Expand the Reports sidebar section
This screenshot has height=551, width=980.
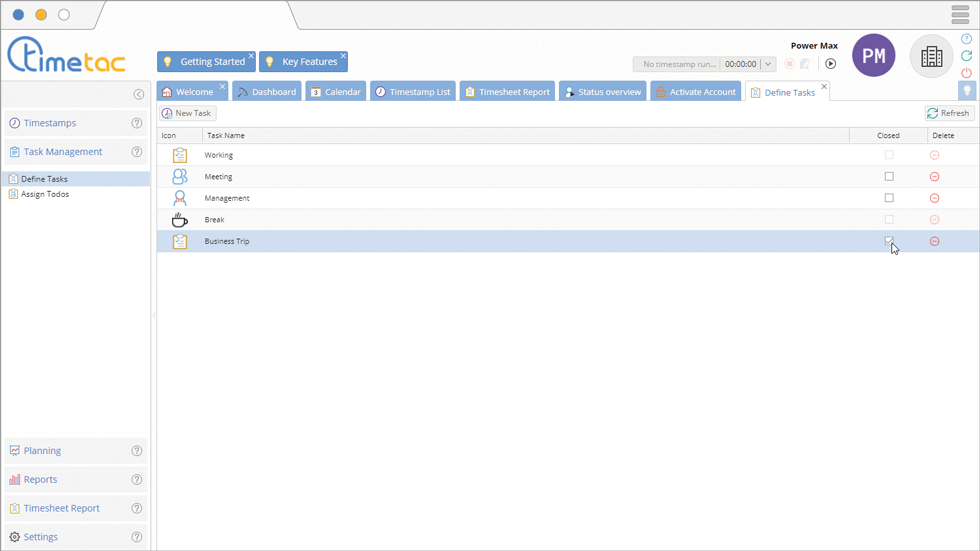(x=76, y=480)
